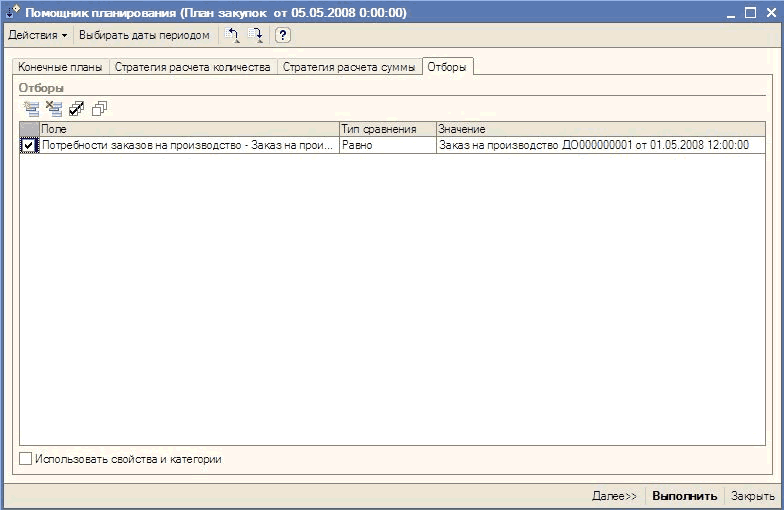This screenshot has height=510, width=784.
Task: Enable 'Использовать свойства и категории' checkbox
Action: point(26,459)
